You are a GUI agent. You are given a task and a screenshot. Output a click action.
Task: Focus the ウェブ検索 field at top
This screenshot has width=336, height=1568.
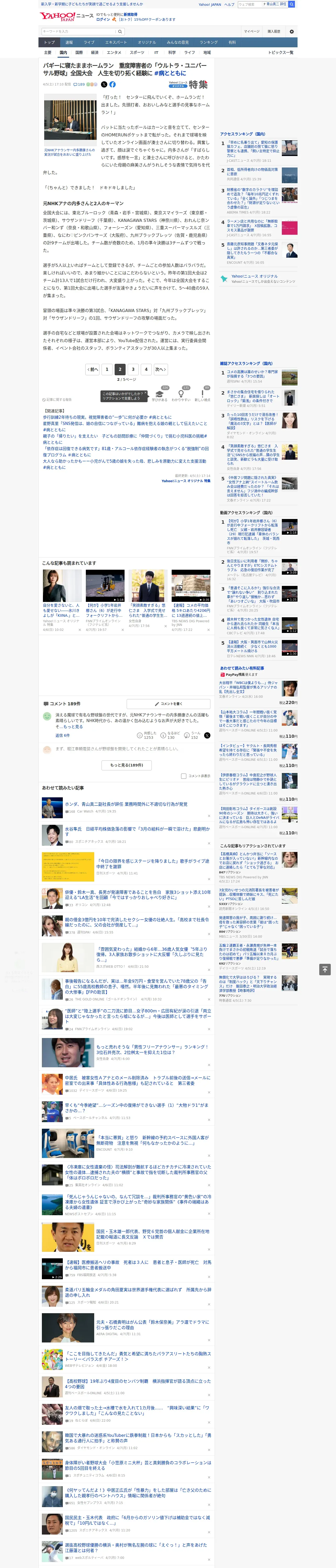coord(250,4)
